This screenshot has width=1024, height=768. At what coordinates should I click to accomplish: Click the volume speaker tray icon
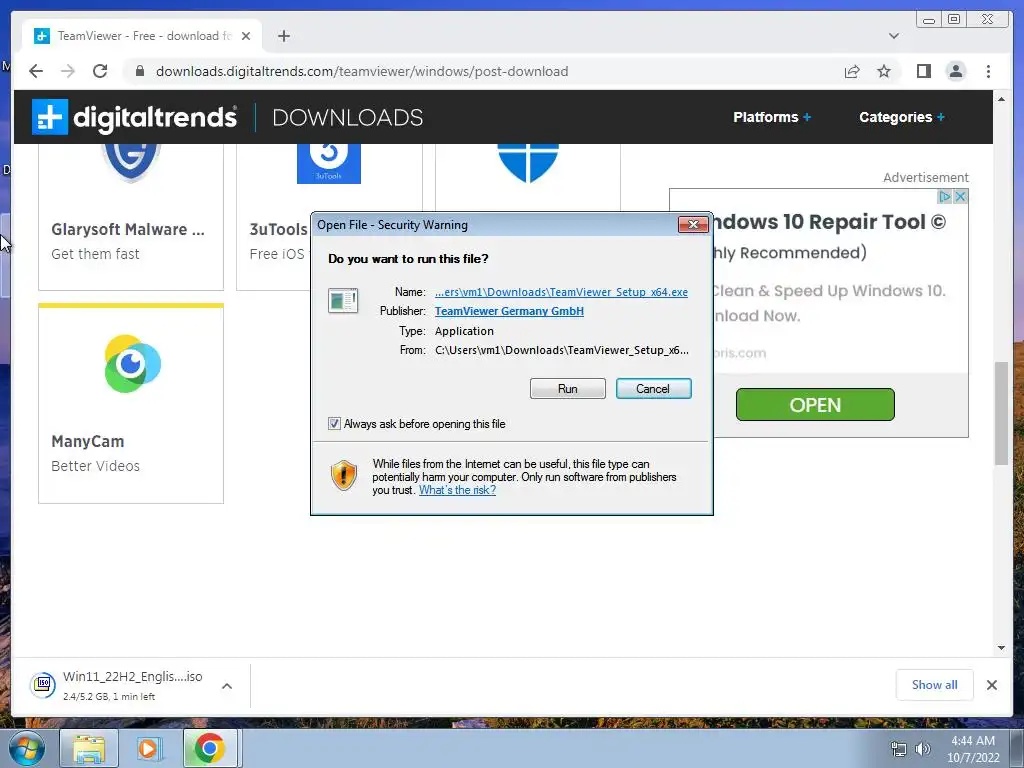923,749
